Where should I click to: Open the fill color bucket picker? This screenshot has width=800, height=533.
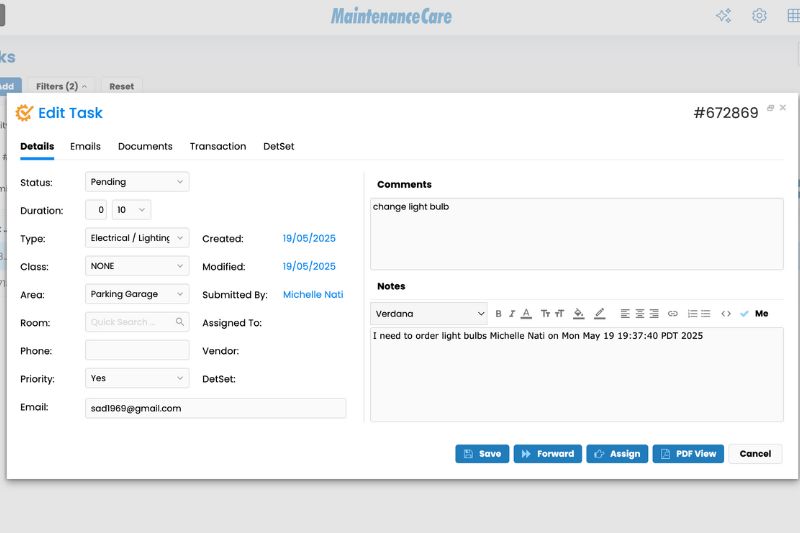(x=579, y=314)
